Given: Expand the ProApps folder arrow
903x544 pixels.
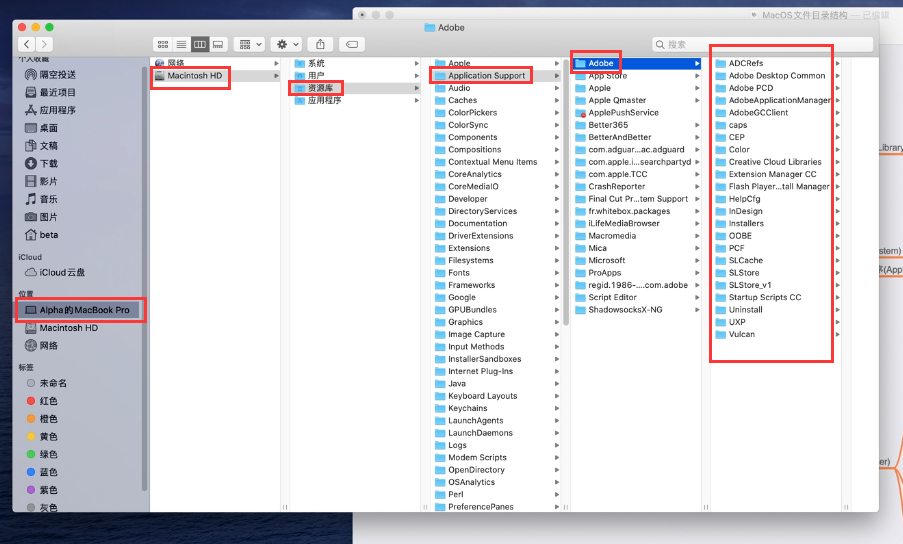Looking at the screenshot, I should pyautogui.click(x=697, y=273).
